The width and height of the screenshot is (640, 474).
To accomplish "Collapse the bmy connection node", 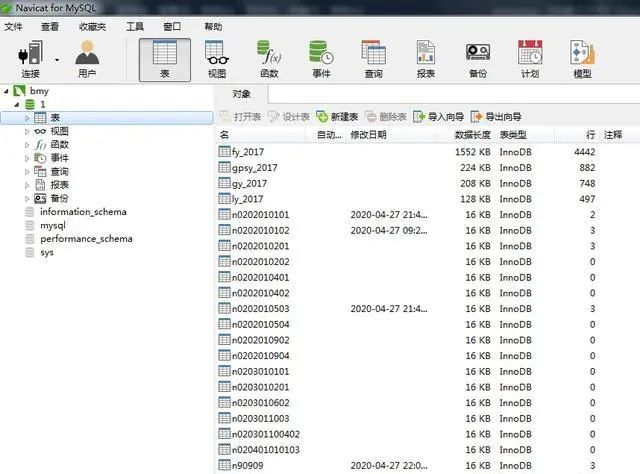I will point(6,91).
